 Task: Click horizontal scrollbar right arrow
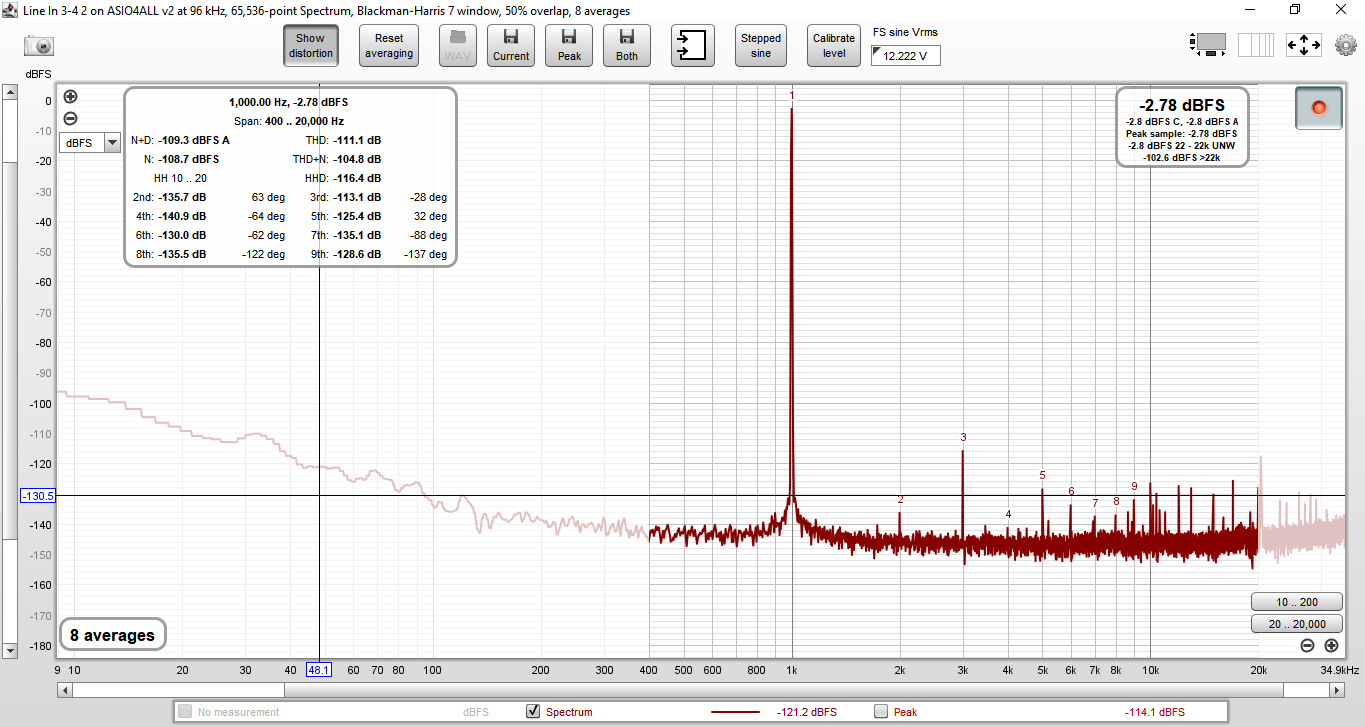(x=1339, y=690)
